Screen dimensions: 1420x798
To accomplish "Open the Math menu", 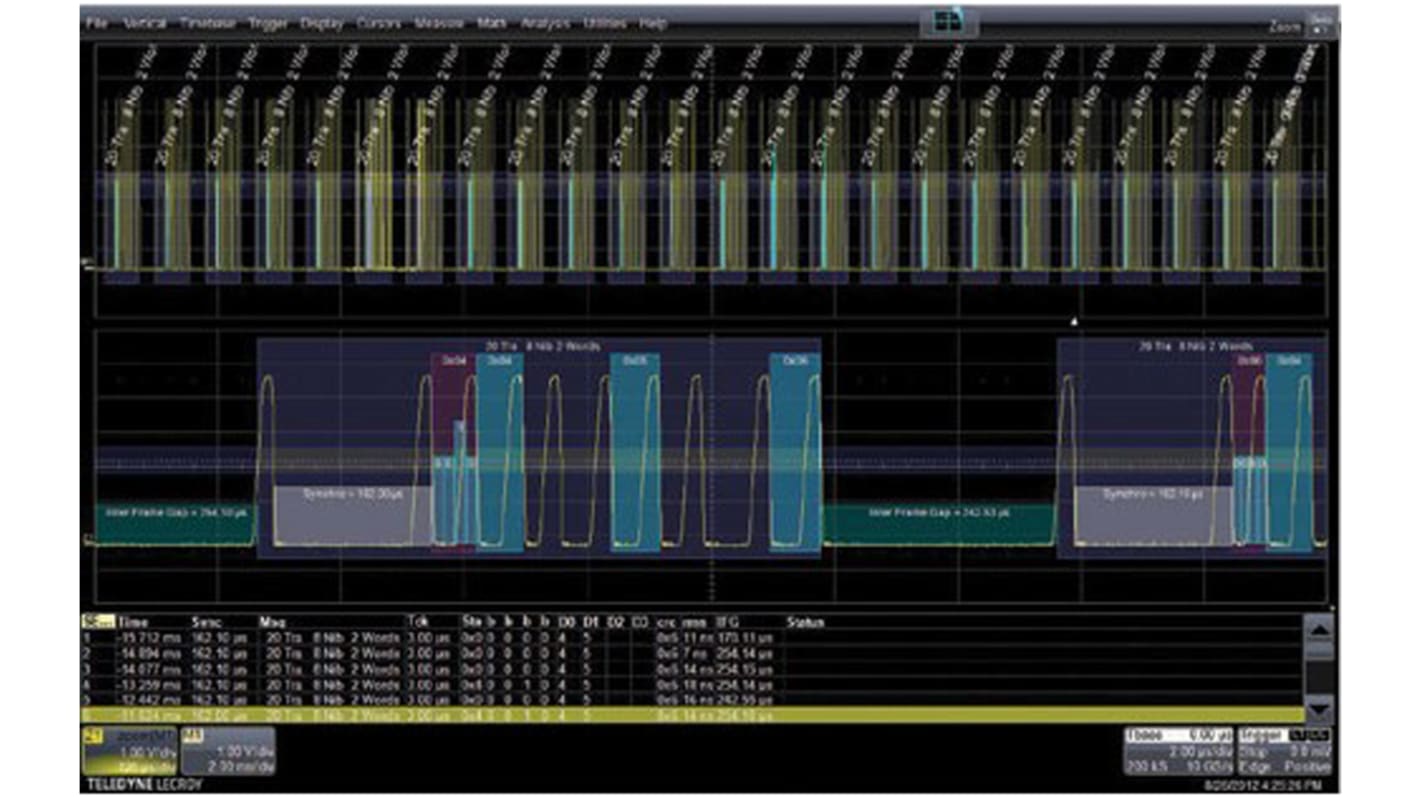I will click(x=492, y=23).
